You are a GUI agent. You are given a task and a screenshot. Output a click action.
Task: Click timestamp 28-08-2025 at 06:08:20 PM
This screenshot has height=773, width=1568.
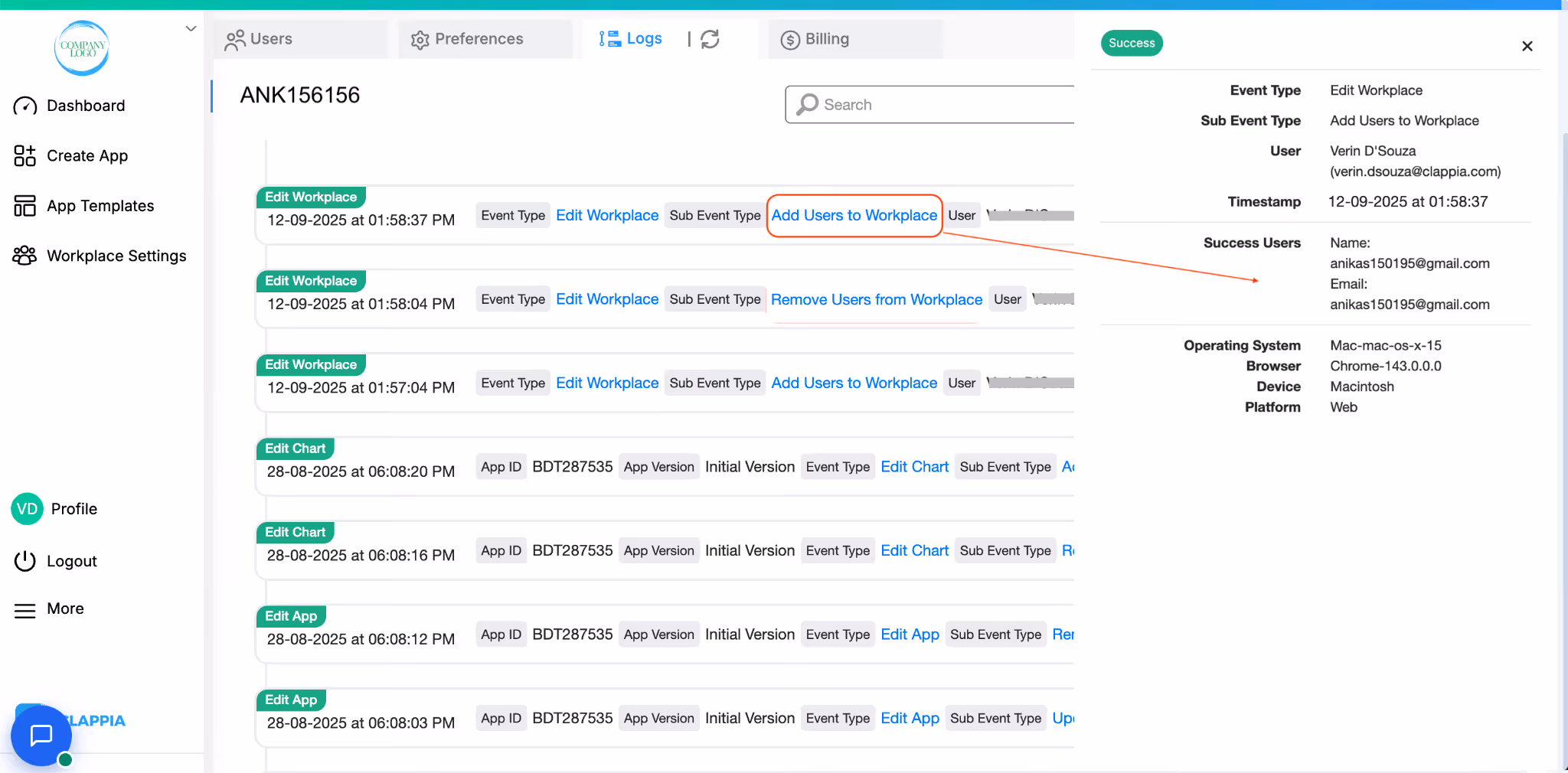361,471
